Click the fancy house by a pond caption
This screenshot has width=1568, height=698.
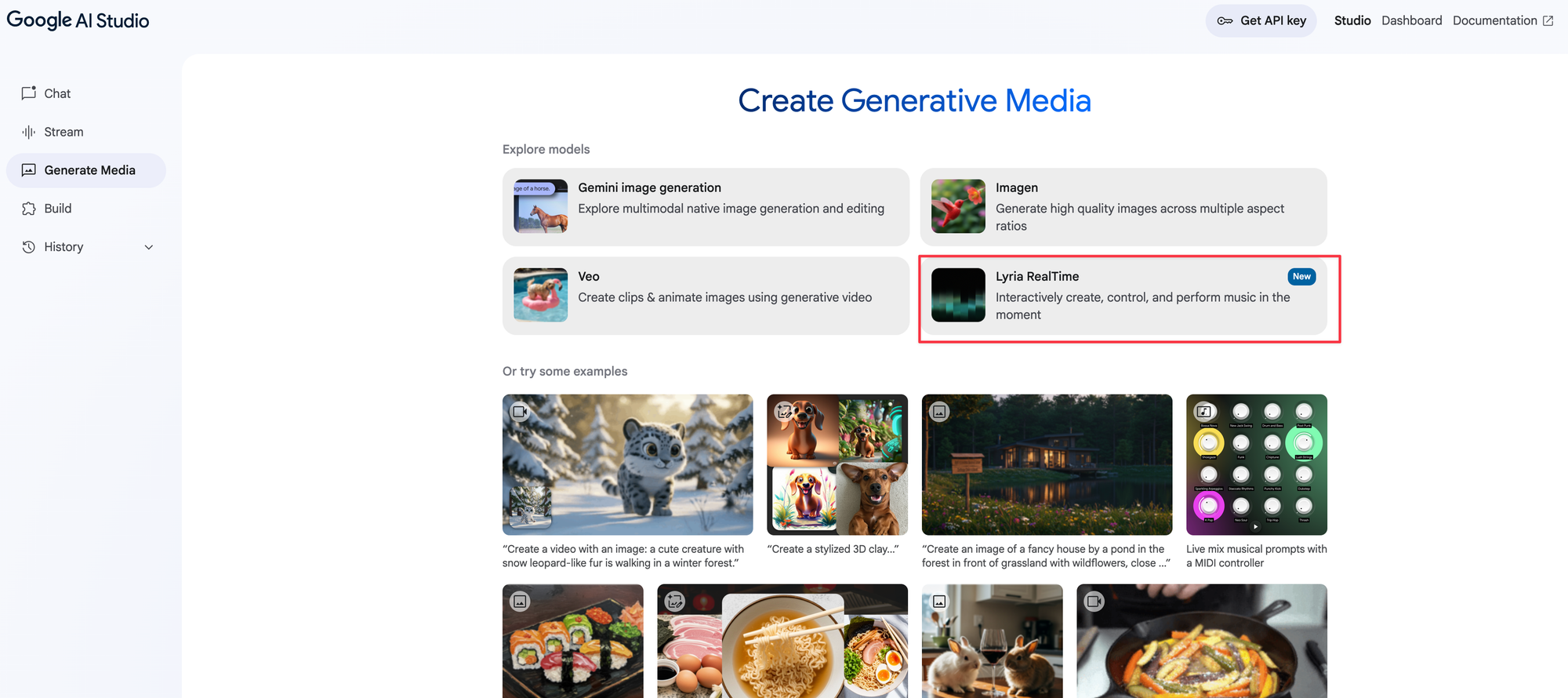(1046, 556)
